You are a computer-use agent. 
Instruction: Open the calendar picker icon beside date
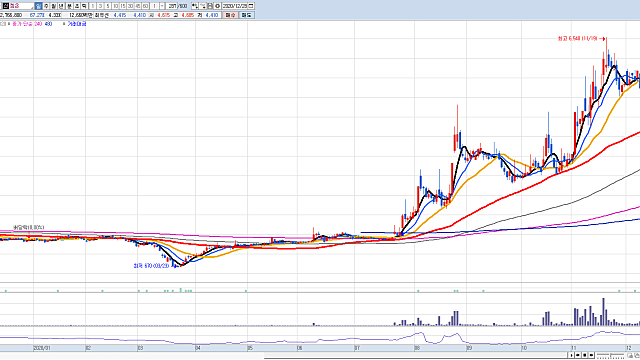pyautogui.click(x=251, y=6)
